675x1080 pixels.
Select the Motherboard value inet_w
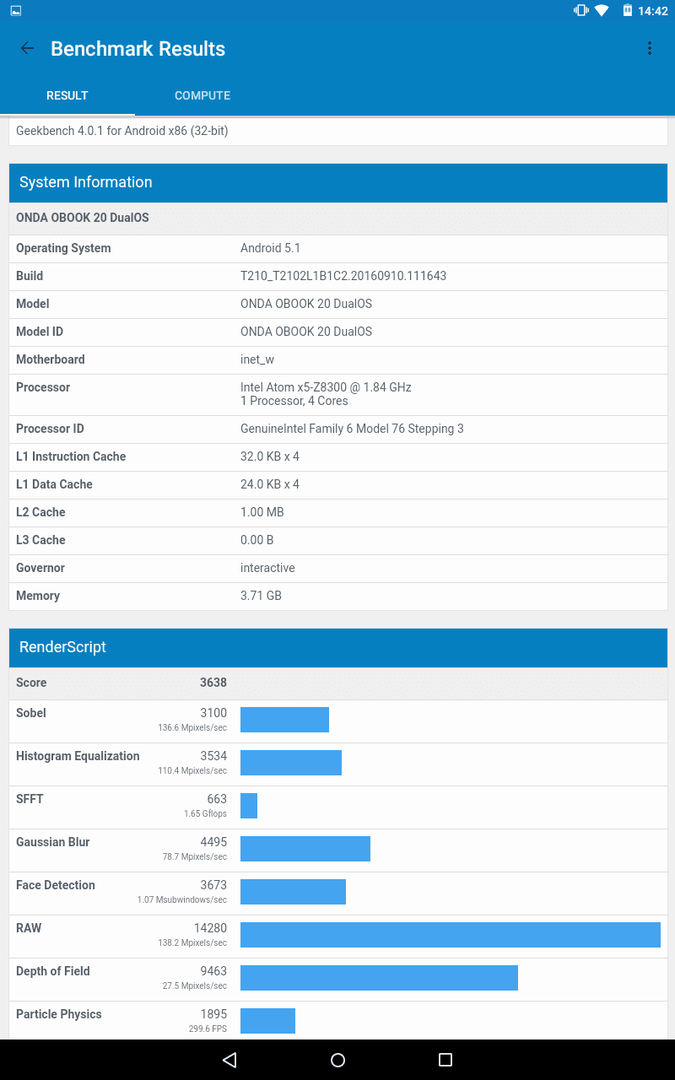257,360
